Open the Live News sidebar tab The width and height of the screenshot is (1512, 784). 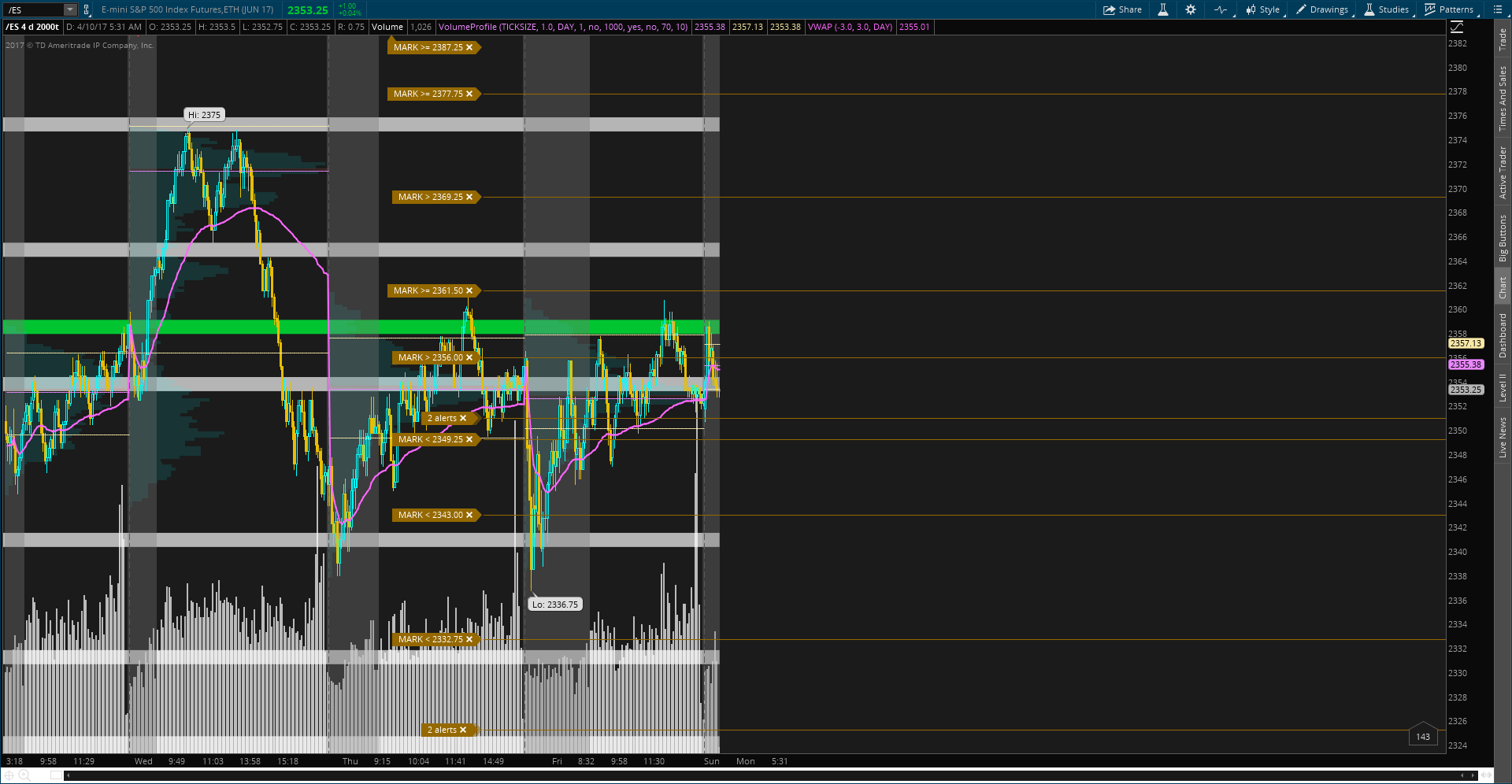click(1503, 437)
